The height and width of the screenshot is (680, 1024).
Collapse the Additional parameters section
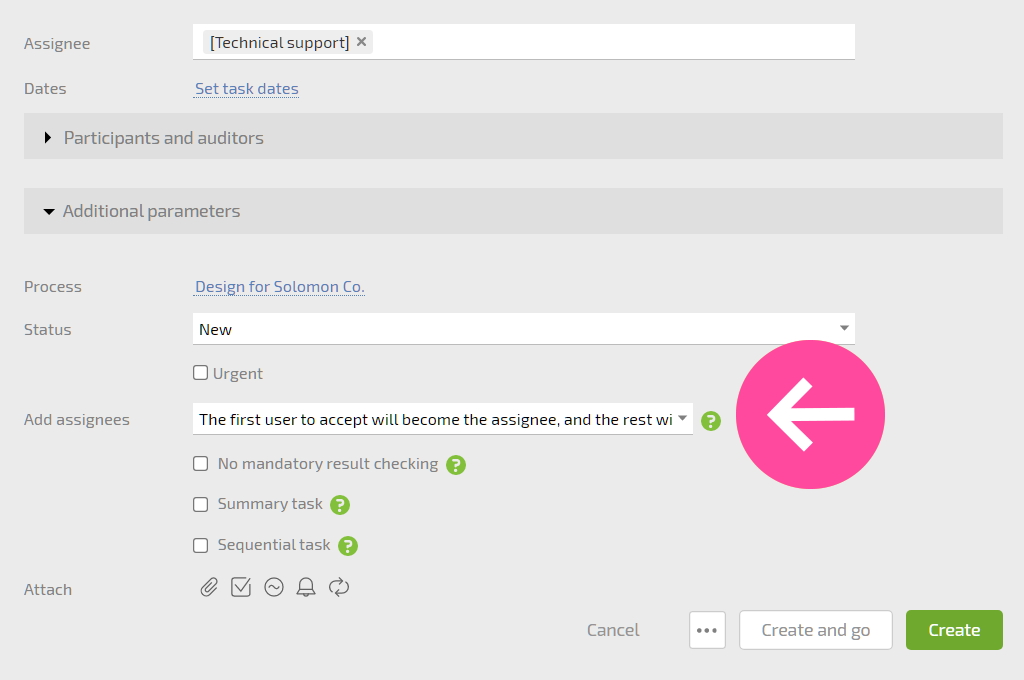(x=513, y=211)
